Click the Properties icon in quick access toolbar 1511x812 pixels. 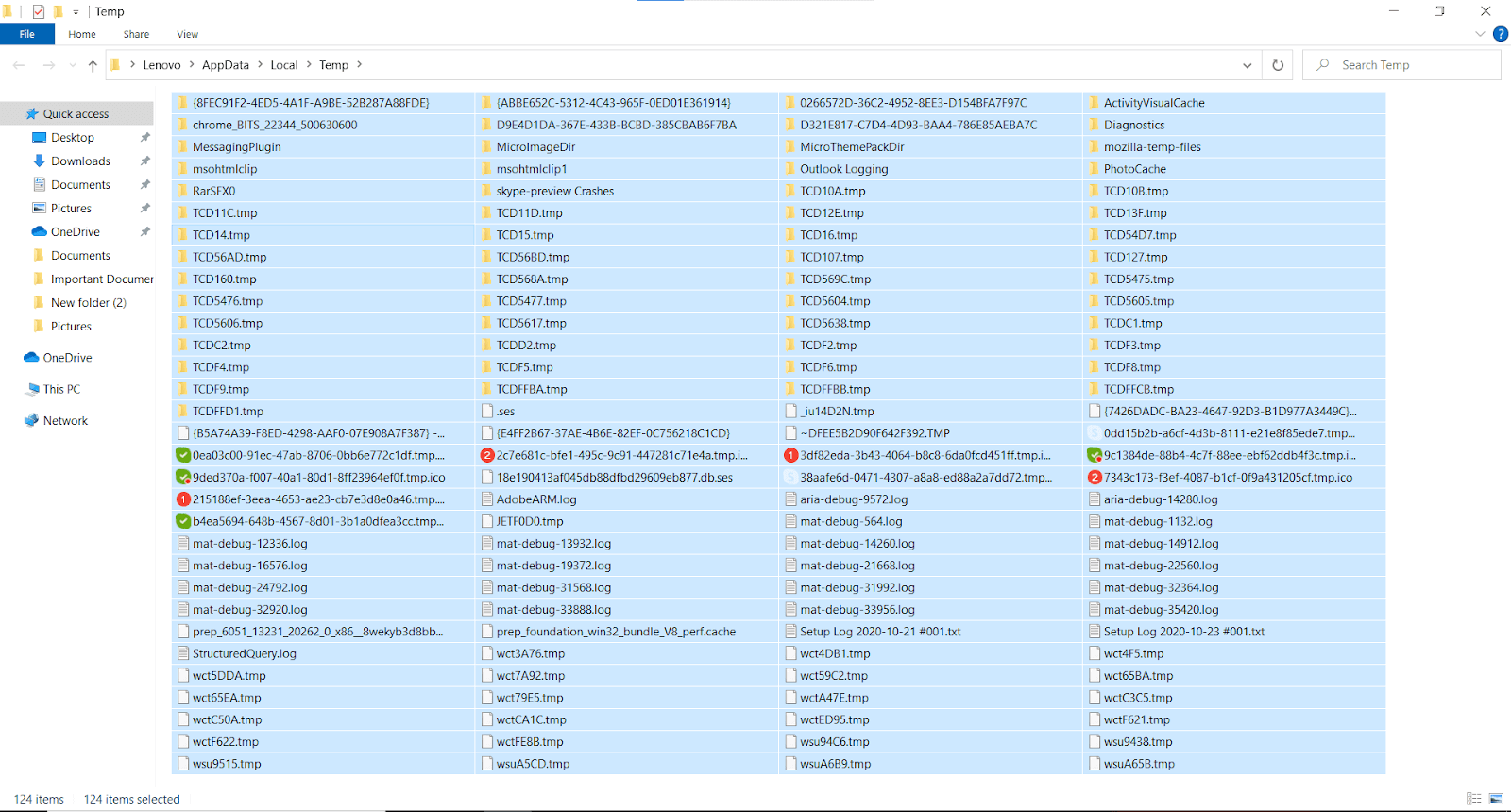pos(39,11)
